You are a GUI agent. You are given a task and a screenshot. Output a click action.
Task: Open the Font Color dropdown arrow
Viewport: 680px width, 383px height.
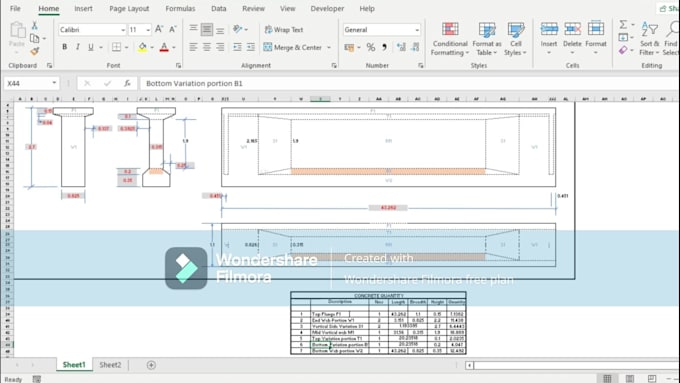(x=174, y=47)
